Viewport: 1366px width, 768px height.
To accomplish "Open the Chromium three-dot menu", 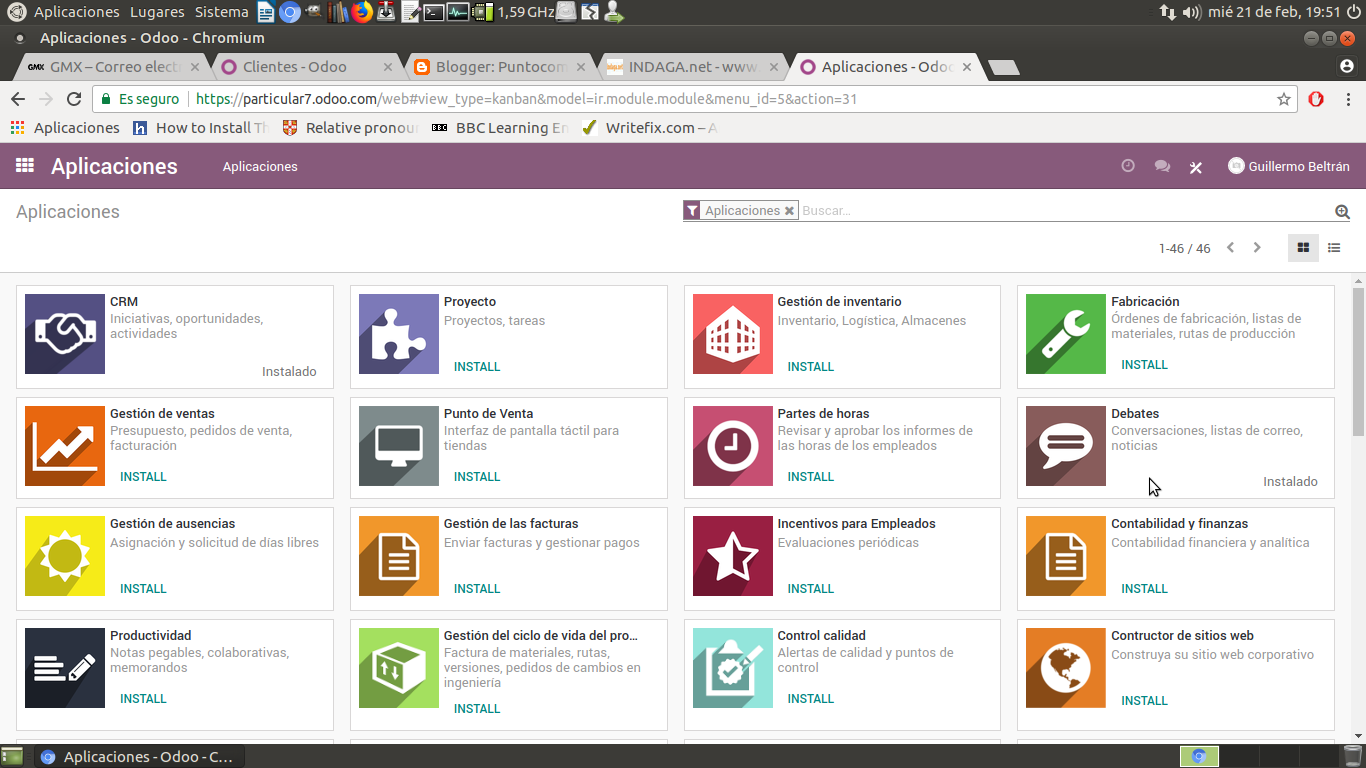I will pyautogui.click(x=1348, y=99).
